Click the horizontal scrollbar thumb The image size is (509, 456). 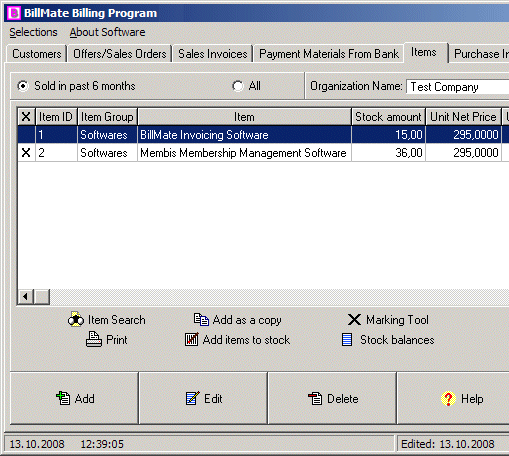[x=42, y=296]
